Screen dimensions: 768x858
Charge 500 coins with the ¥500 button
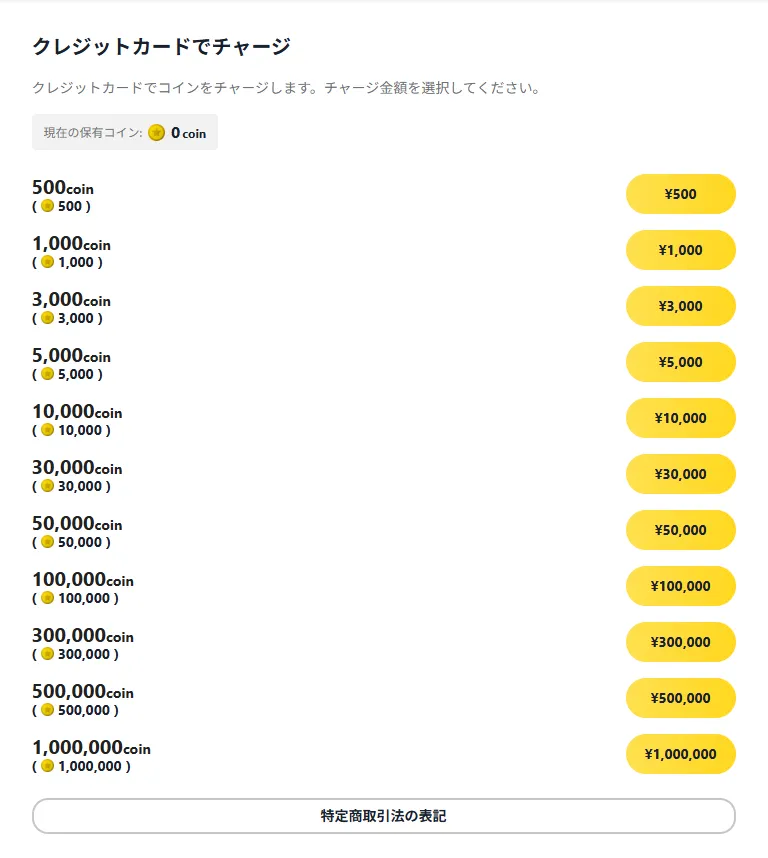click(x=680, y=194)
